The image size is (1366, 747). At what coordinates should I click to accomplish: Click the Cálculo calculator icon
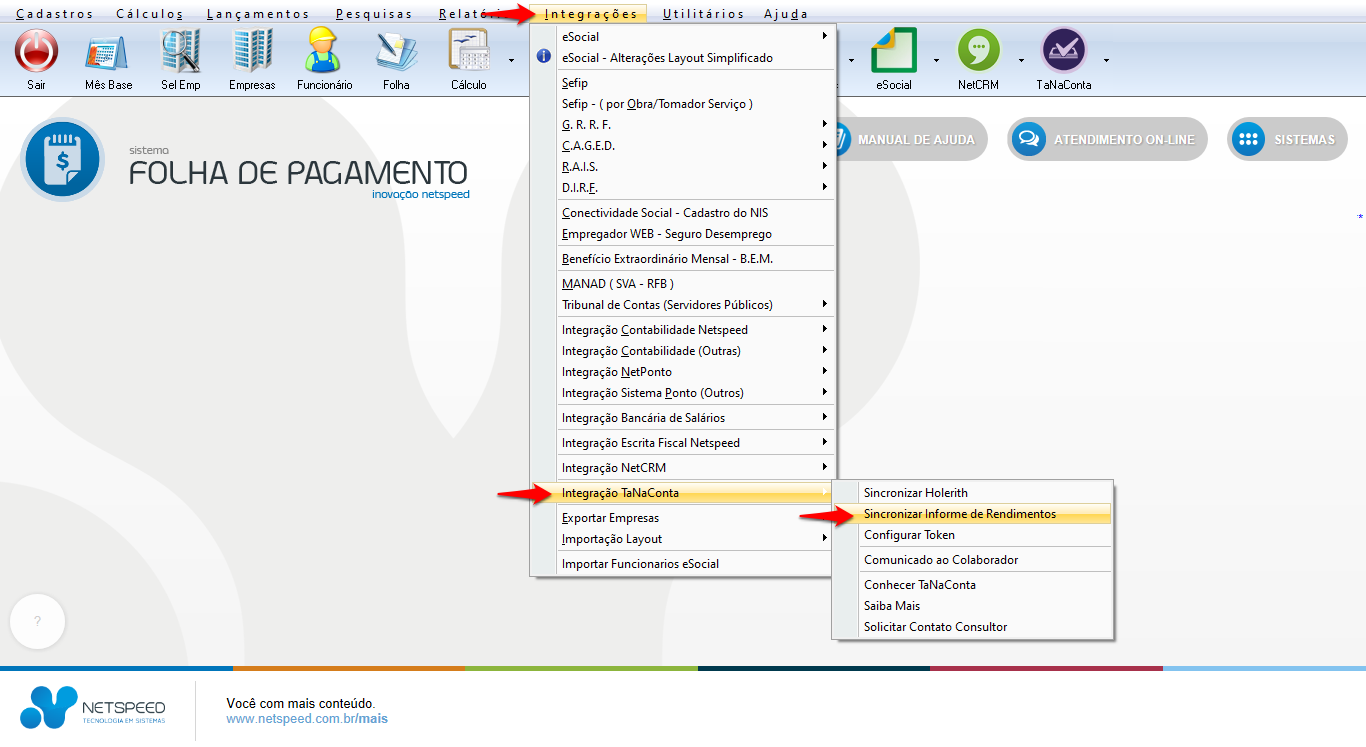coord(468,51)
